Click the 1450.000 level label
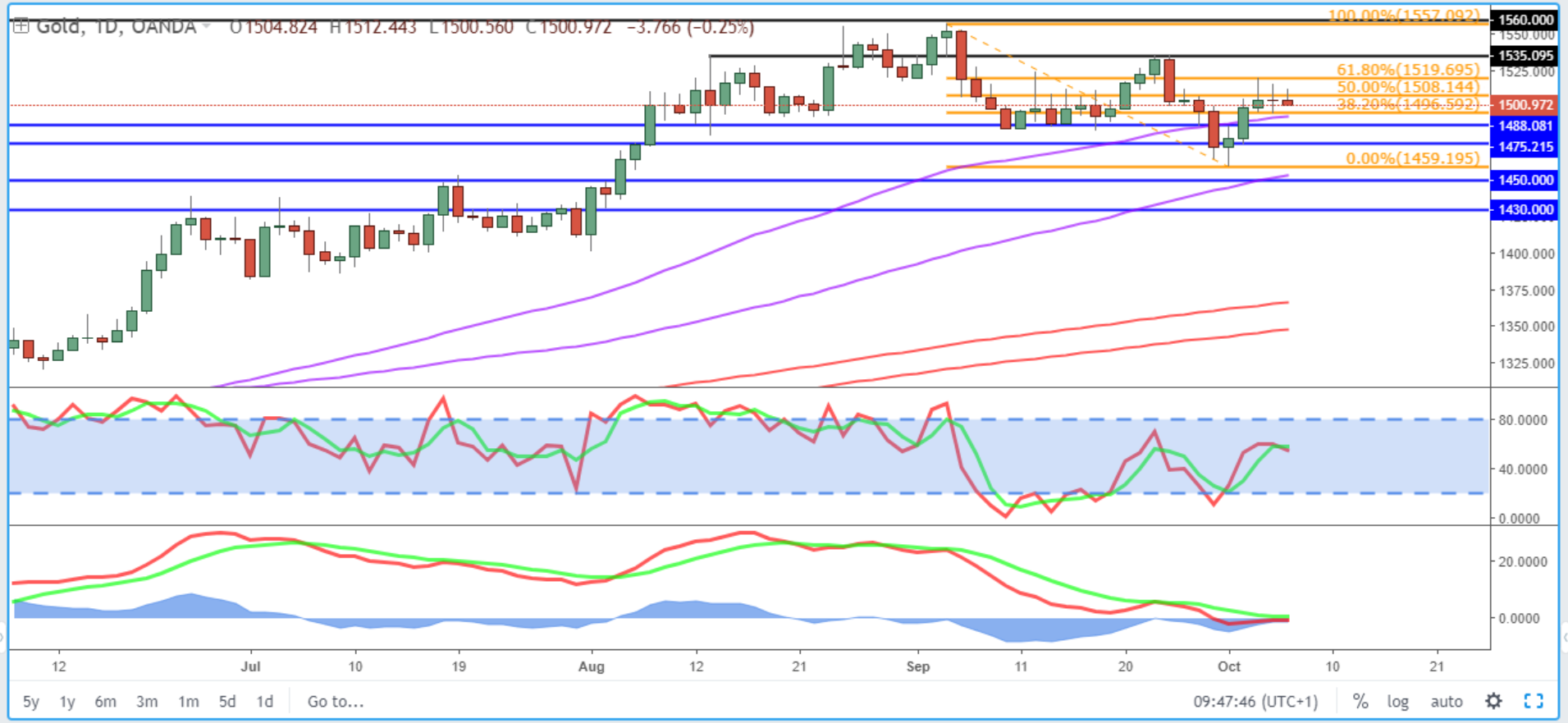 1525,180
